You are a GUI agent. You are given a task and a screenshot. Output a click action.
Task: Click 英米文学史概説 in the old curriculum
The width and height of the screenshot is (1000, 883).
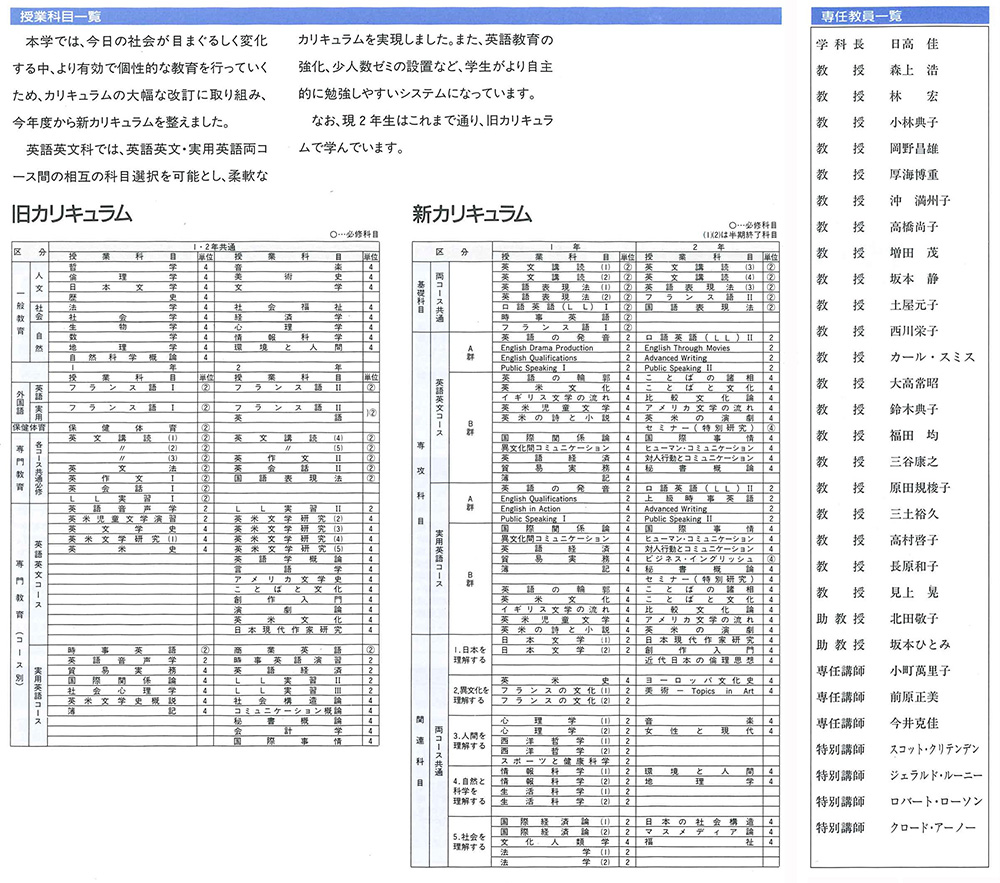coord(122,701)
